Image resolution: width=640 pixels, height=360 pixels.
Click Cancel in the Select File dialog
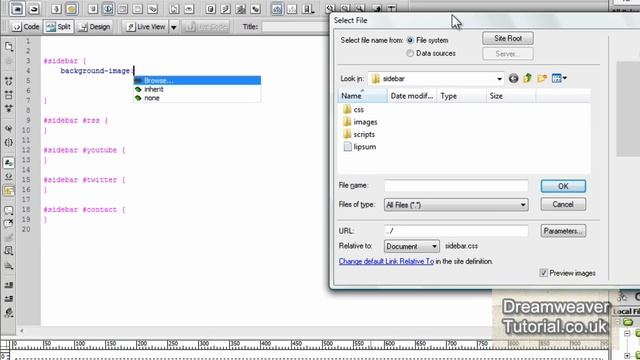tap(563, 204)
